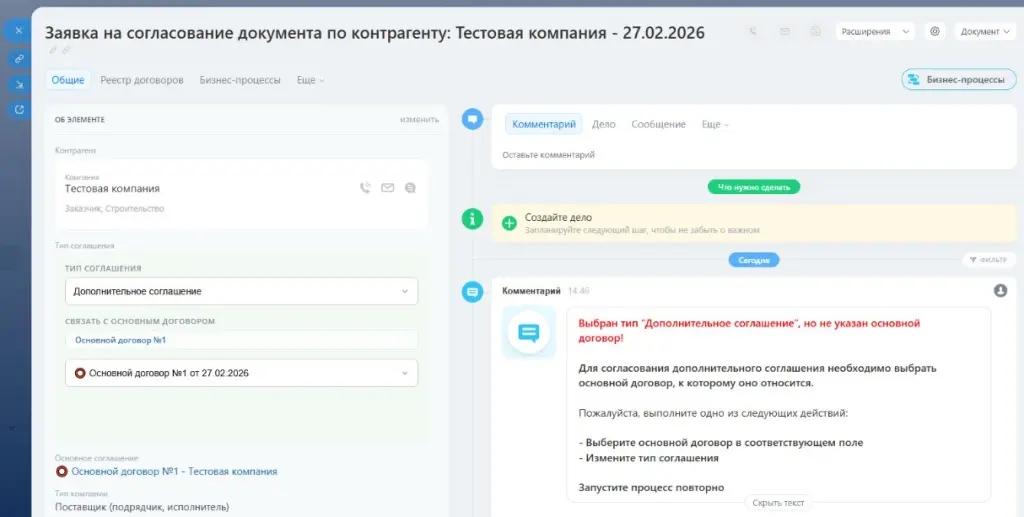Click the phone call icon for Тестовая компания
This screenshot has width=1024, height=517.
click(365, 188)
